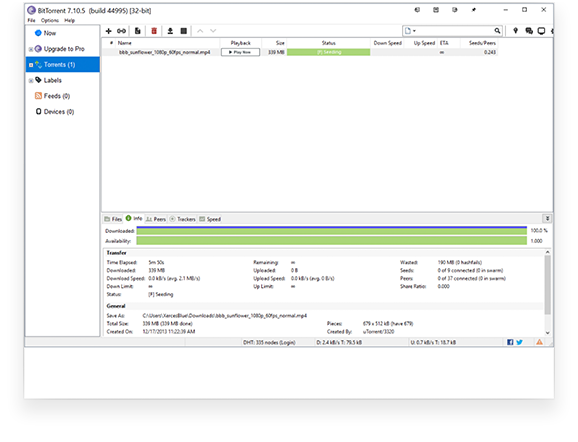This screenshot has height=442, width=578.
Task: Expand the Labels tree node
Action: (31, 80)
